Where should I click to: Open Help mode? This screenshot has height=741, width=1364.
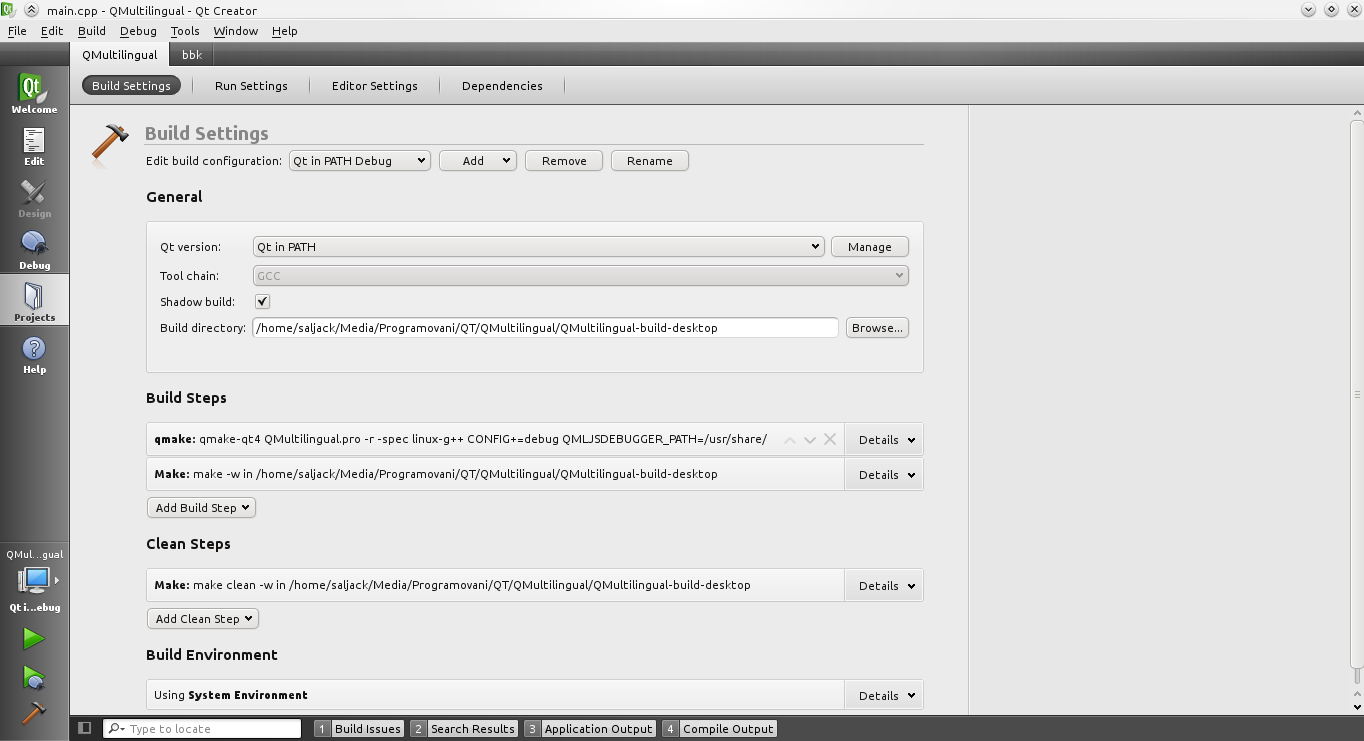pyautogui.click(x=34, y=353)
